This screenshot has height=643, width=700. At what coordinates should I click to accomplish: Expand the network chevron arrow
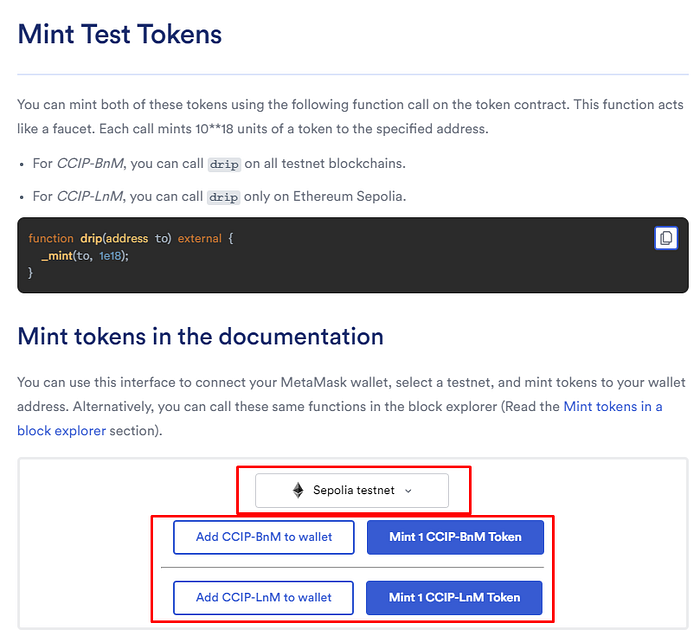pos(408,491)
